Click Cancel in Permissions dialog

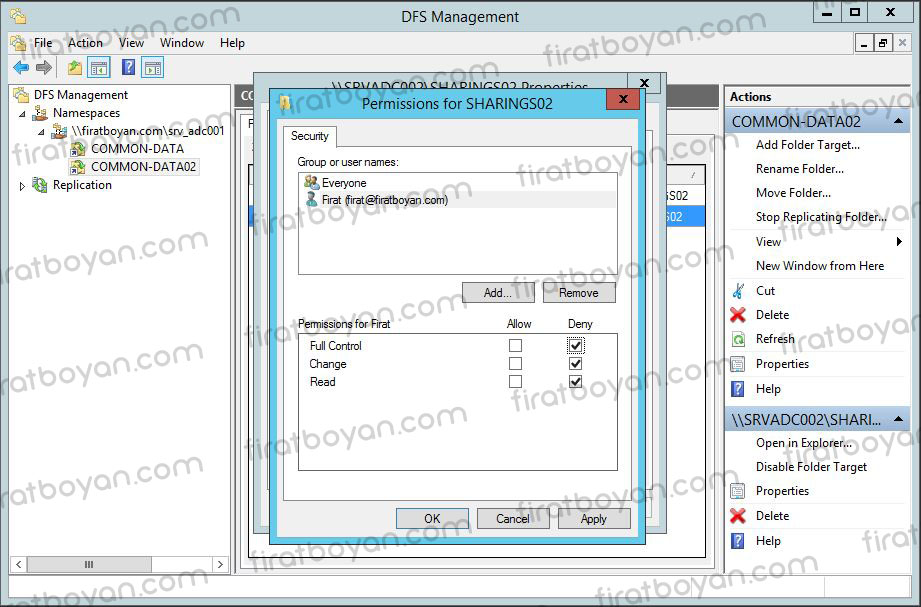513,518
